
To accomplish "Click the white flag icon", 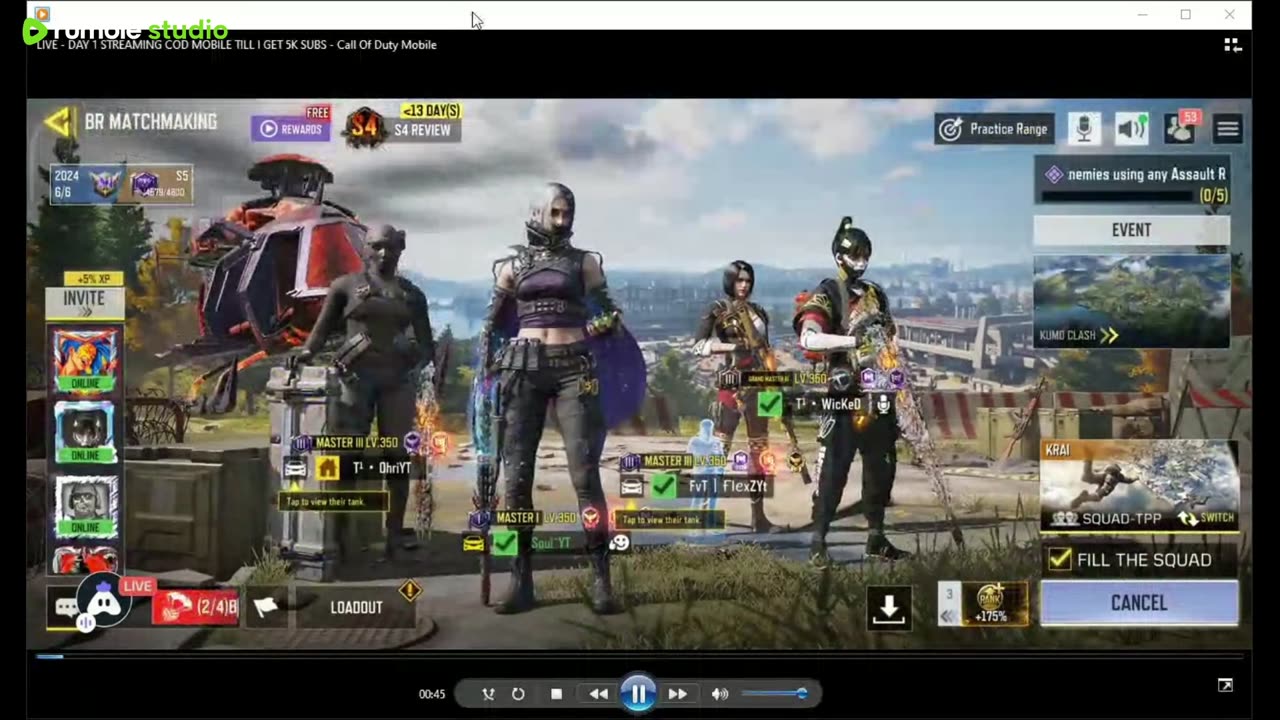I will 266,606.
